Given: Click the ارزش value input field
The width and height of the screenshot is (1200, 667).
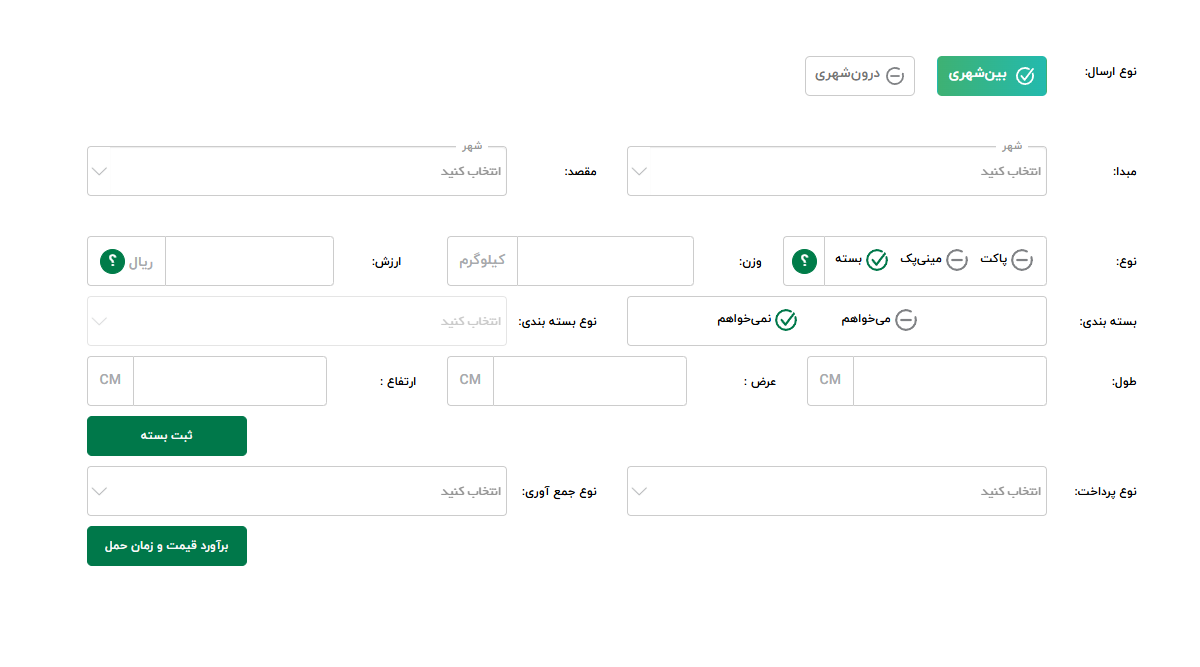Looking at the screenshot, I should [248, 261].
